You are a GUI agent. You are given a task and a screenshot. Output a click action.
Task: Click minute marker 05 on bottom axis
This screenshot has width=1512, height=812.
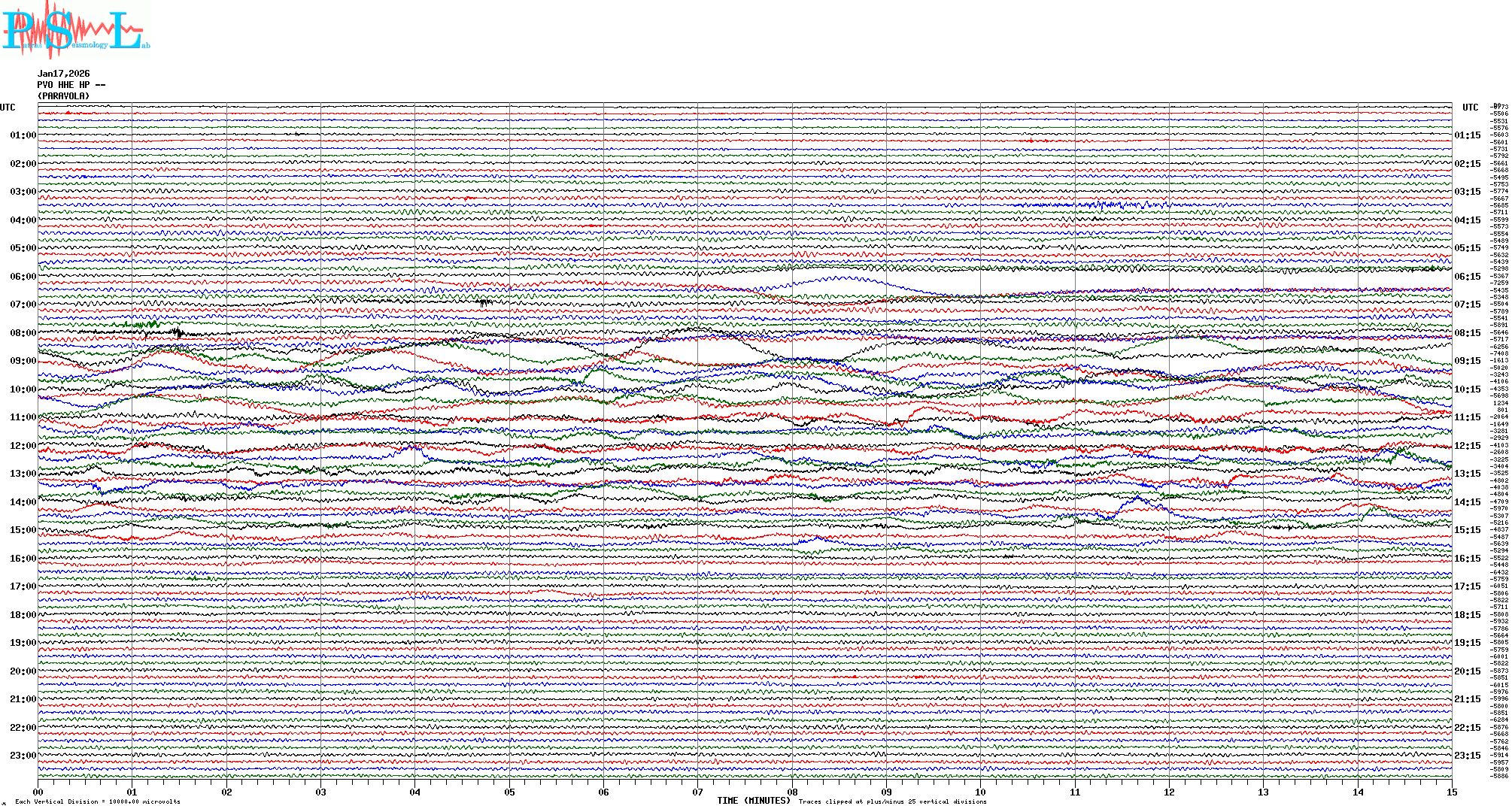point(509,792)
